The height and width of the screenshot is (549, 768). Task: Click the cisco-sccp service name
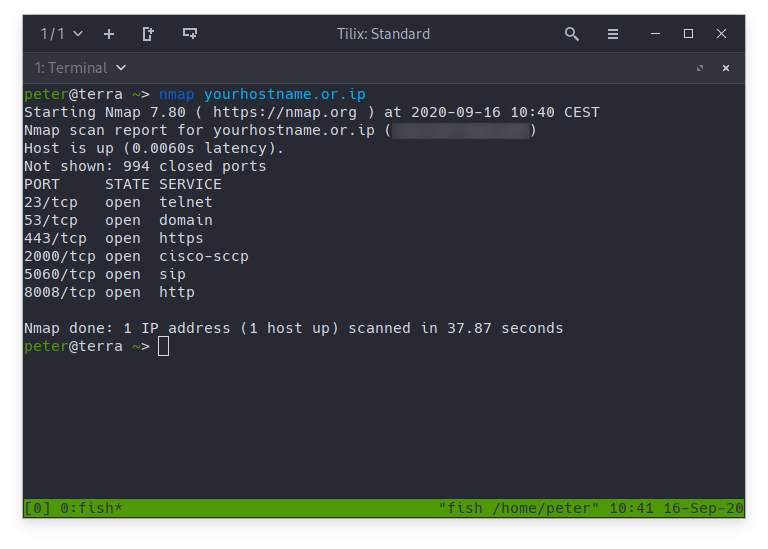coord(204,257)
